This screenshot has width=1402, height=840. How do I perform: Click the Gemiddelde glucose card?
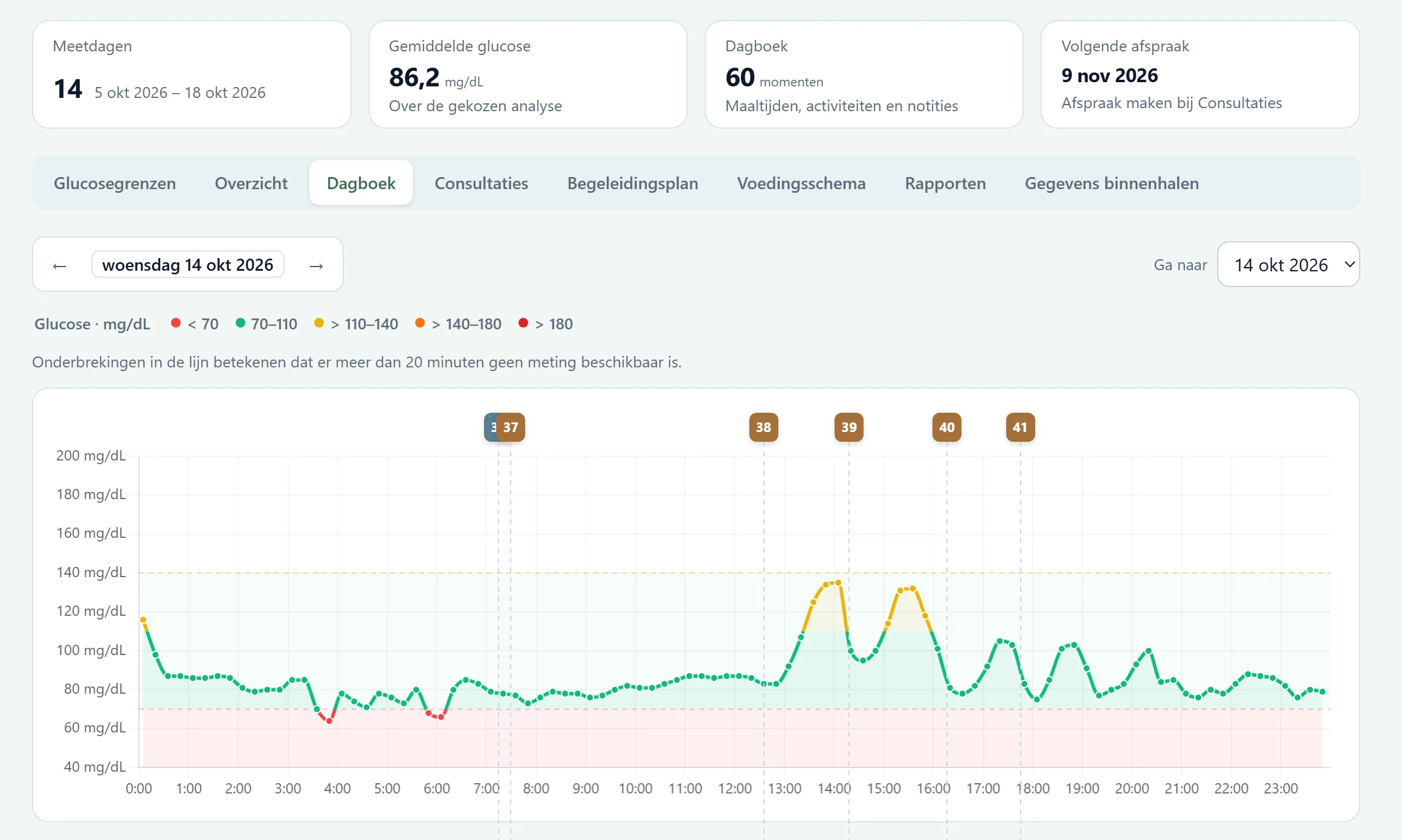[x=528, y=74]
